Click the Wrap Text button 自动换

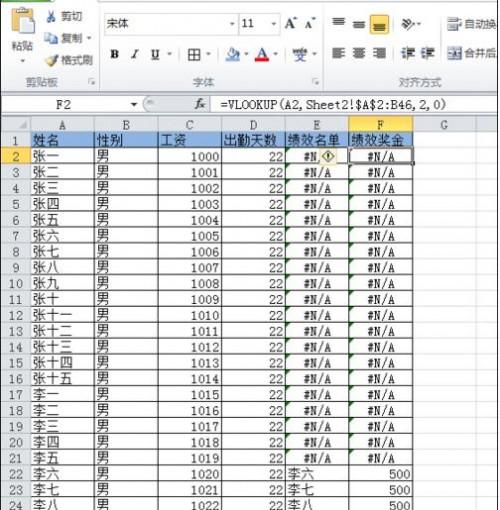pyautogui.click(x=471, y=24)
